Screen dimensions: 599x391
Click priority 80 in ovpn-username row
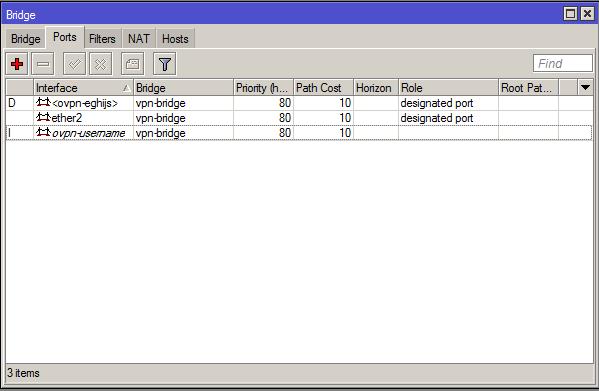tap(285, 132)
